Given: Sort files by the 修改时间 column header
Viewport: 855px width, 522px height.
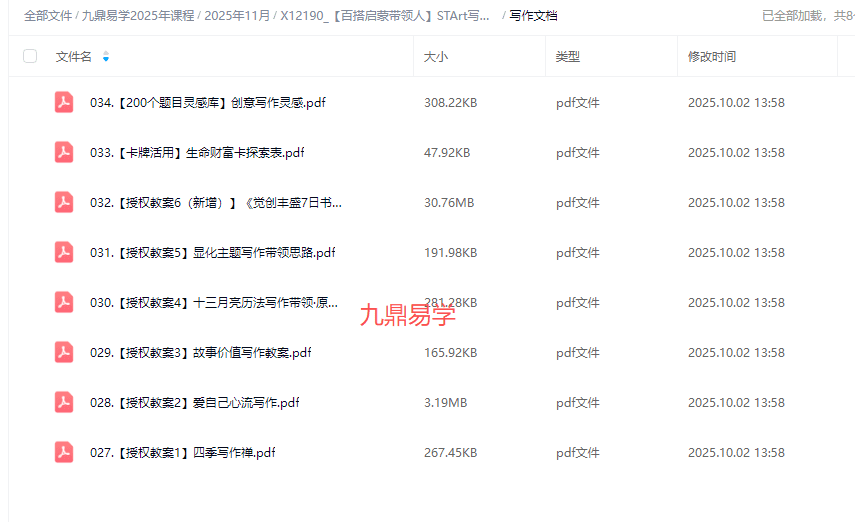Looking at the screenshot, I should coord(711,57).
